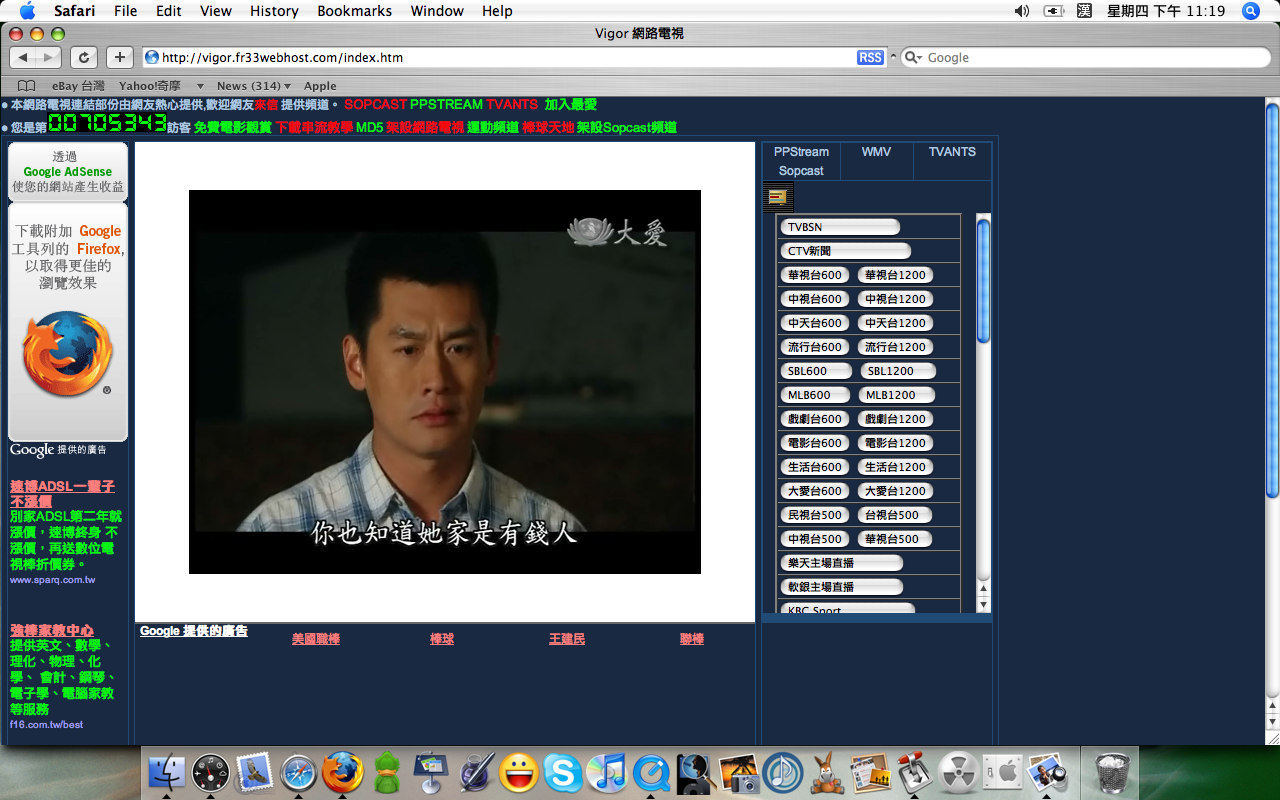Image resolution: width=1280 pixels, height=800 pixels.
Task: Play the TVBSN channel
Action: pyautogui.click(x=840, y=227)
